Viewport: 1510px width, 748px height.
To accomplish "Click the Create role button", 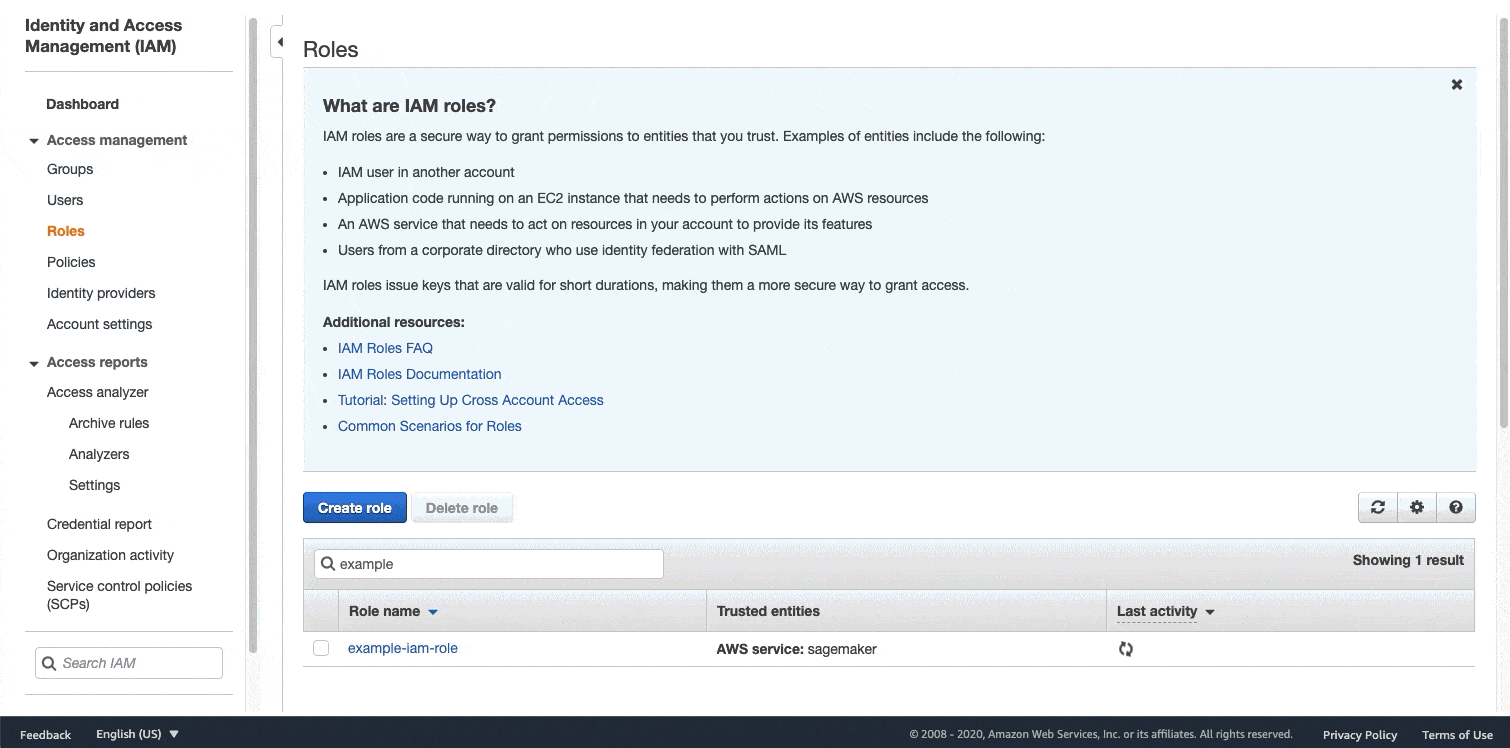I will (354, 507).
